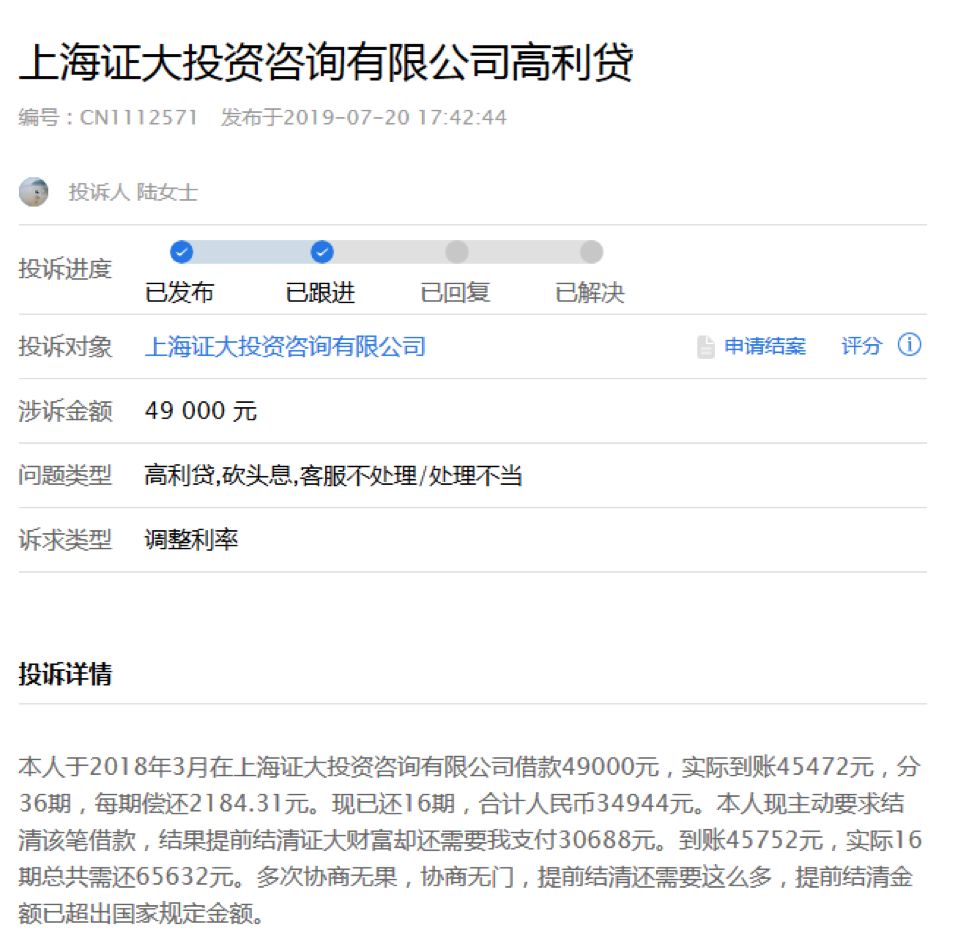Click the 已回复 status label
Image resolution: width=977 pixels, height=933 pixels.
coord(455,292)
